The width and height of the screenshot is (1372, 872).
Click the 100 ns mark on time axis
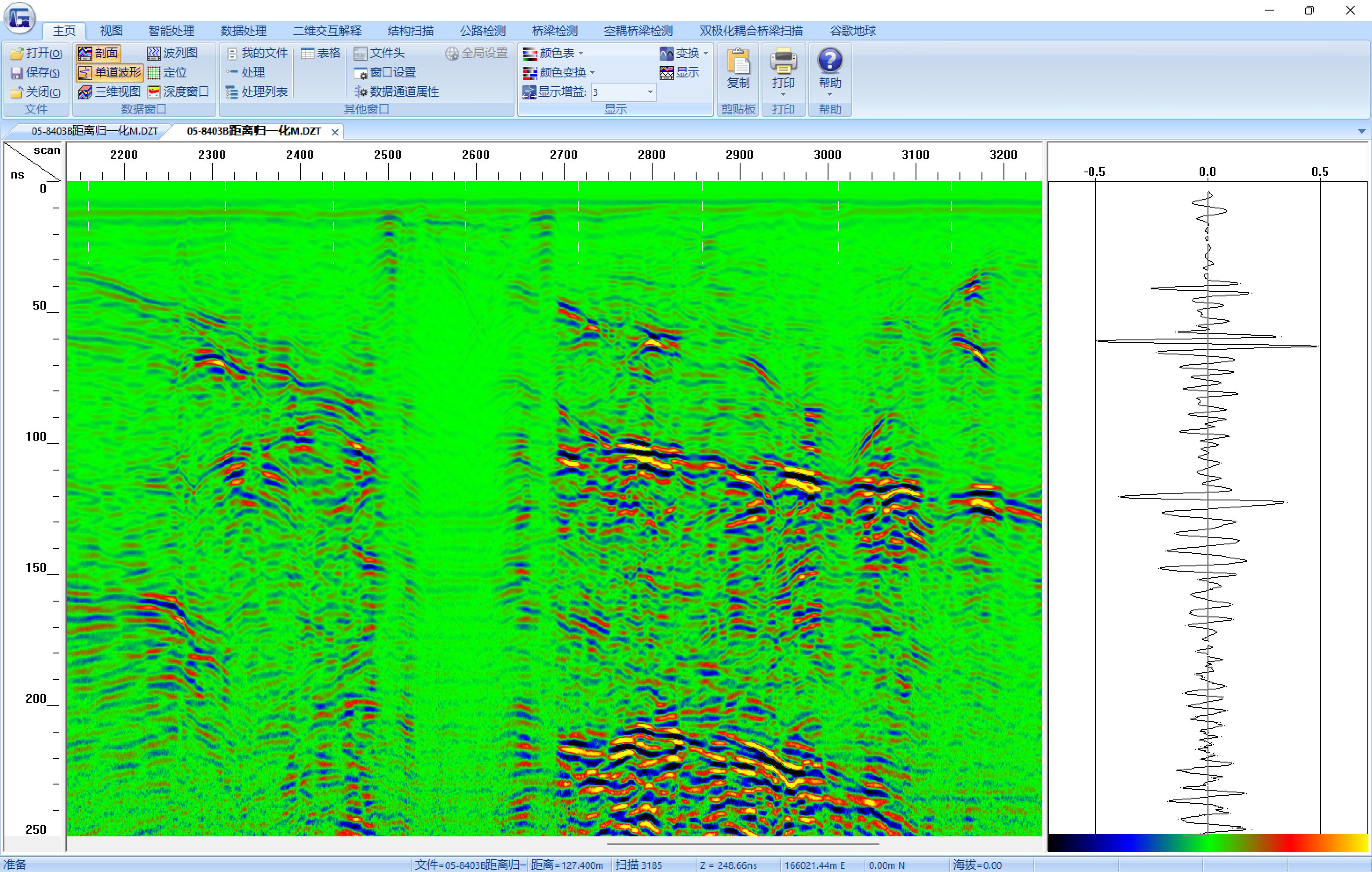(35, 437)
